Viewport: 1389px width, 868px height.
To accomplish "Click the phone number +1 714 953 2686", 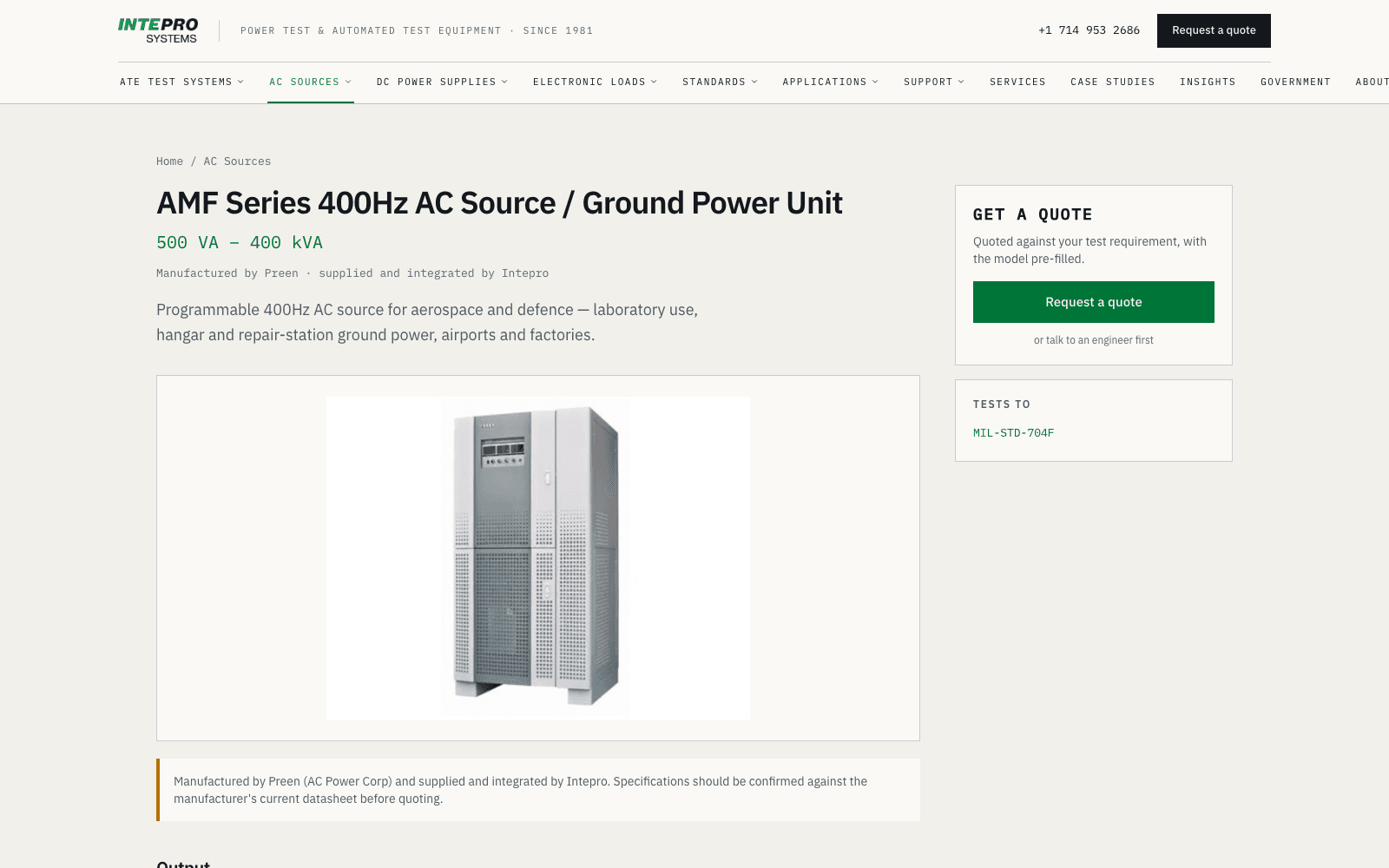I will (1089, 30).
